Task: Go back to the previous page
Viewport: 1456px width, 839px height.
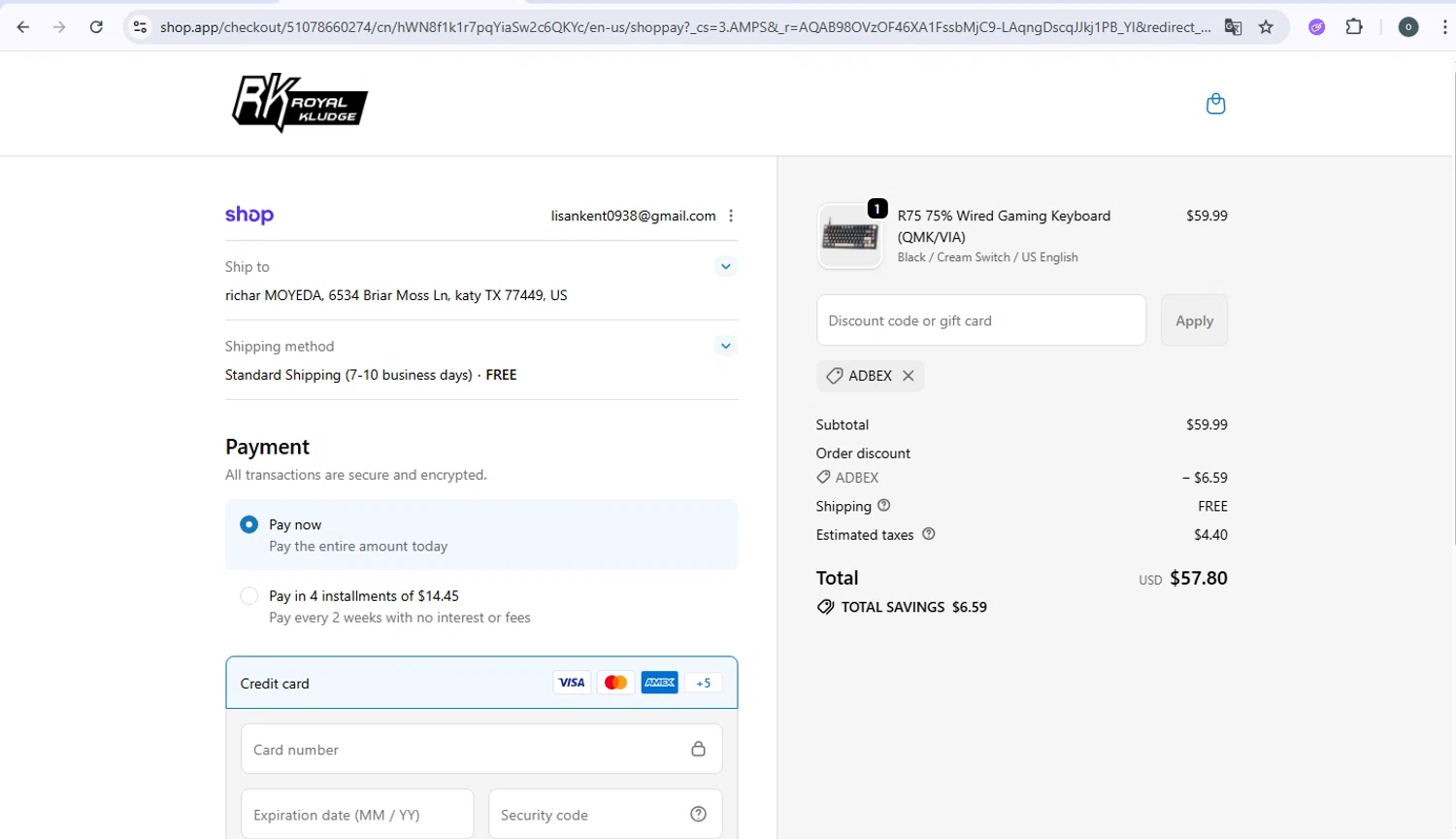Action: 23,27
